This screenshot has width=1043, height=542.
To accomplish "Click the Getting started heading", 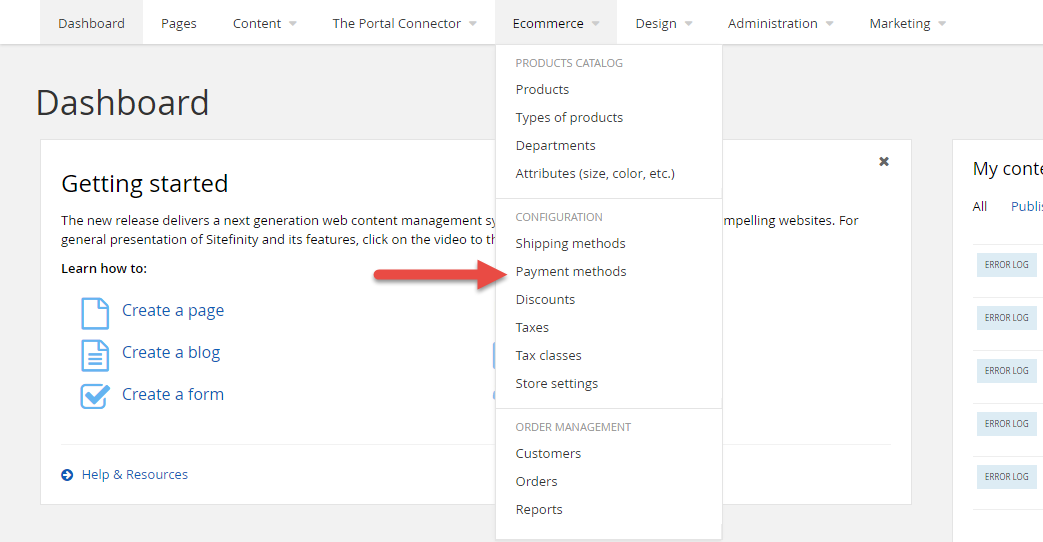I will (144, 184).
